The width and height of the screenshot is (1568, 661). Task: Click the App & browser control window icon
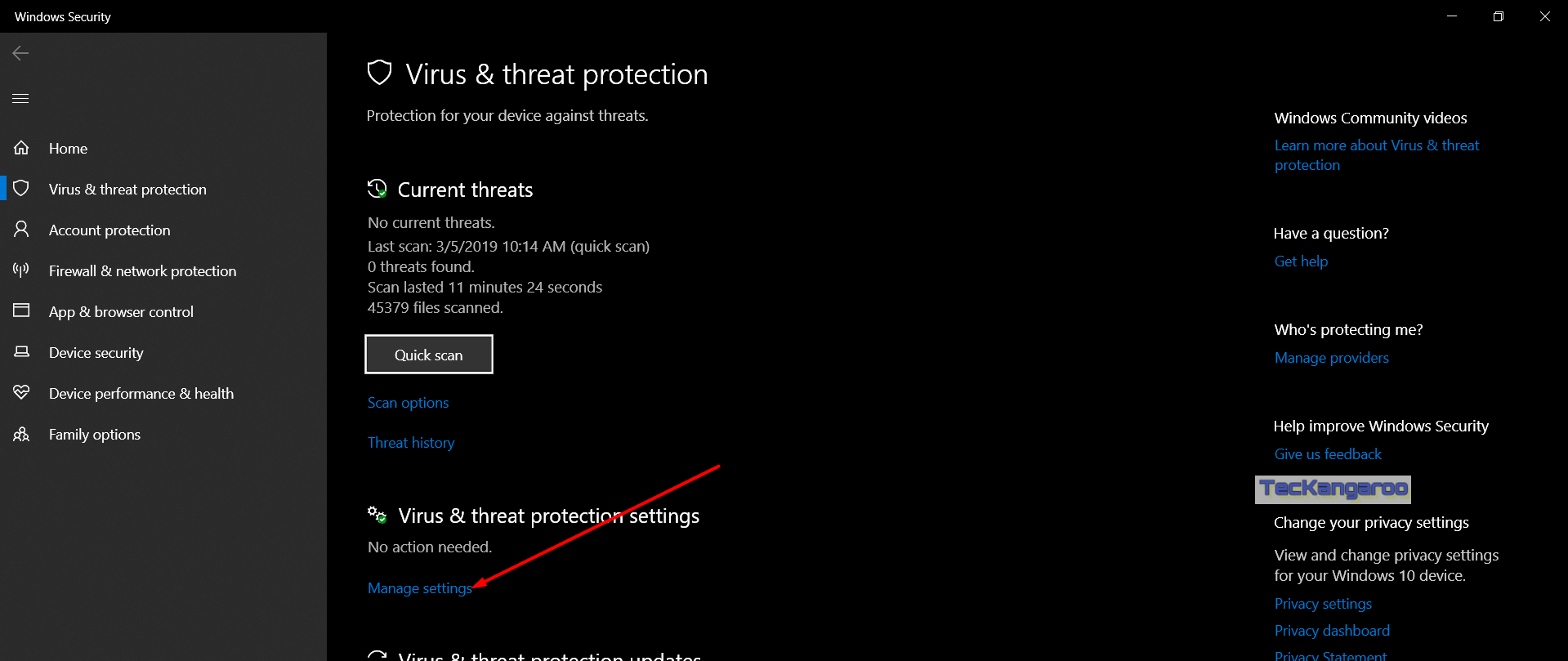click(21, 311)
